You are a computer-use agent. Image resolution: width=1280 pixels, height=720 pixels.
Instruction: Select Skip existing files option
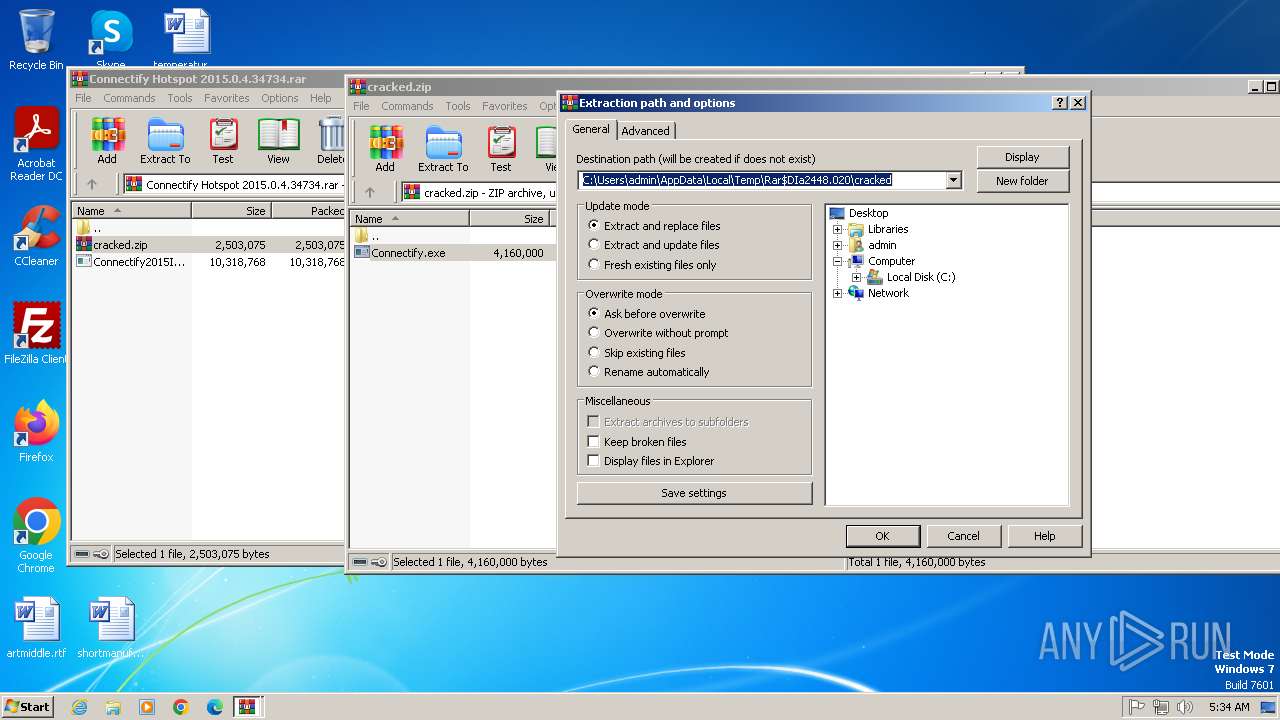(636, 353)
